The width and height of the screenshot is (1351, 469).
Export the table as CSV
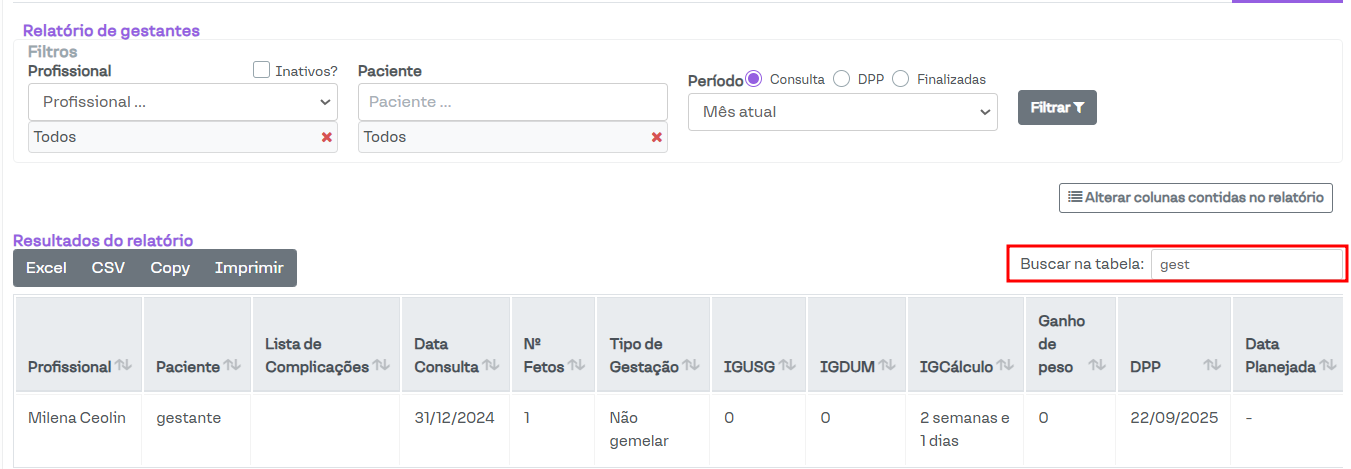pyautogui.click(x=108, y=268)
